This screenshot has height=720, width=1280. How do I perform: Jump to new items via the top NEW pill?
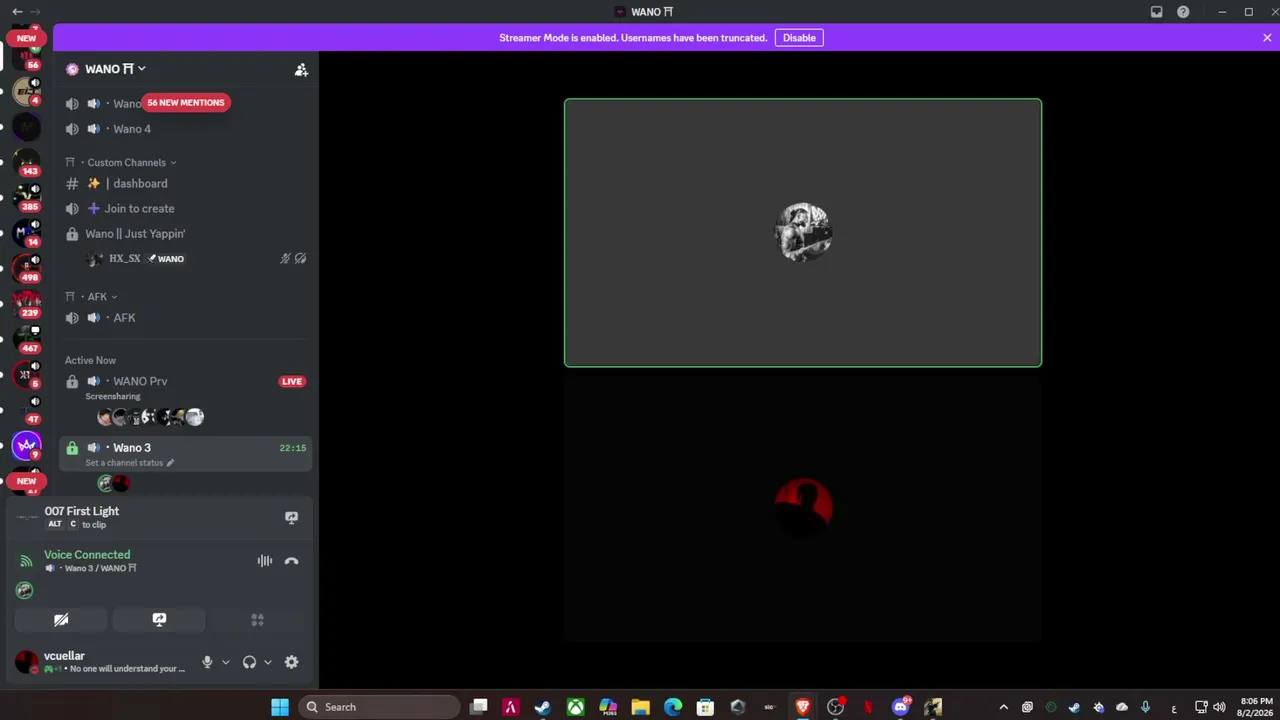tap(27, 38)
